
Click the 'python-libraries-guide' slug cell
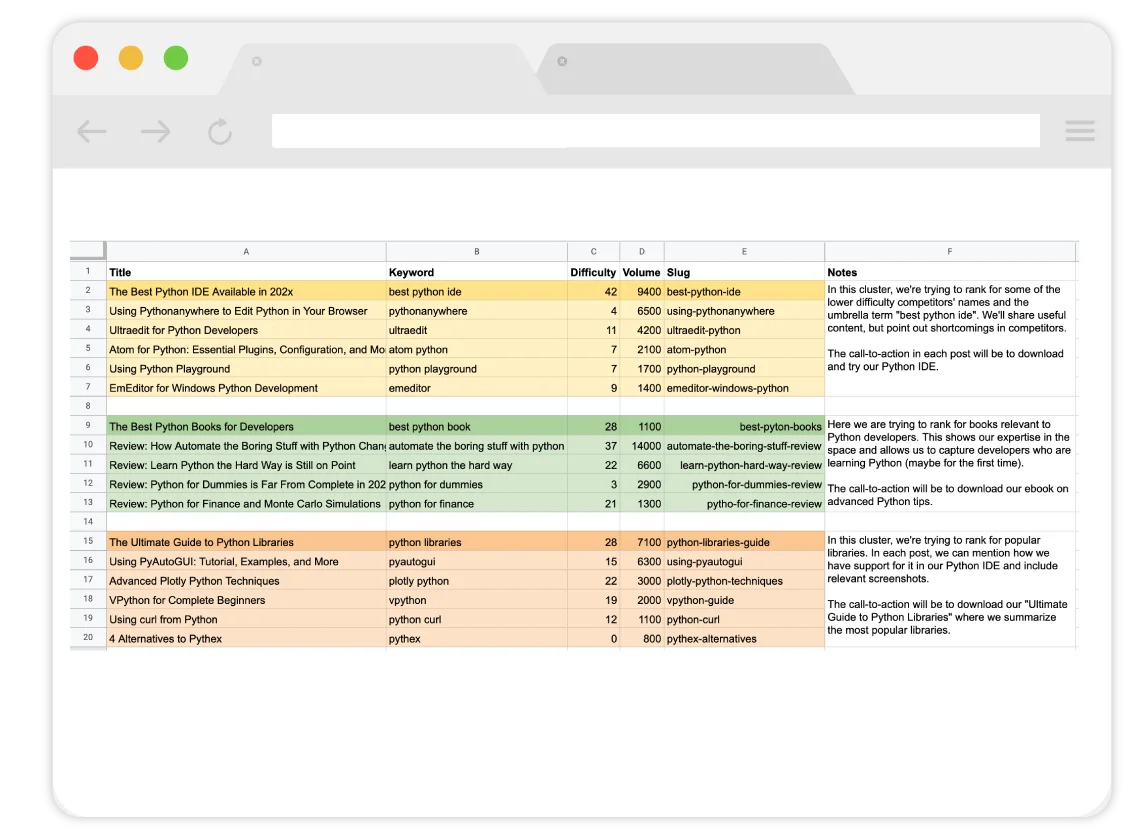(744, 542)
